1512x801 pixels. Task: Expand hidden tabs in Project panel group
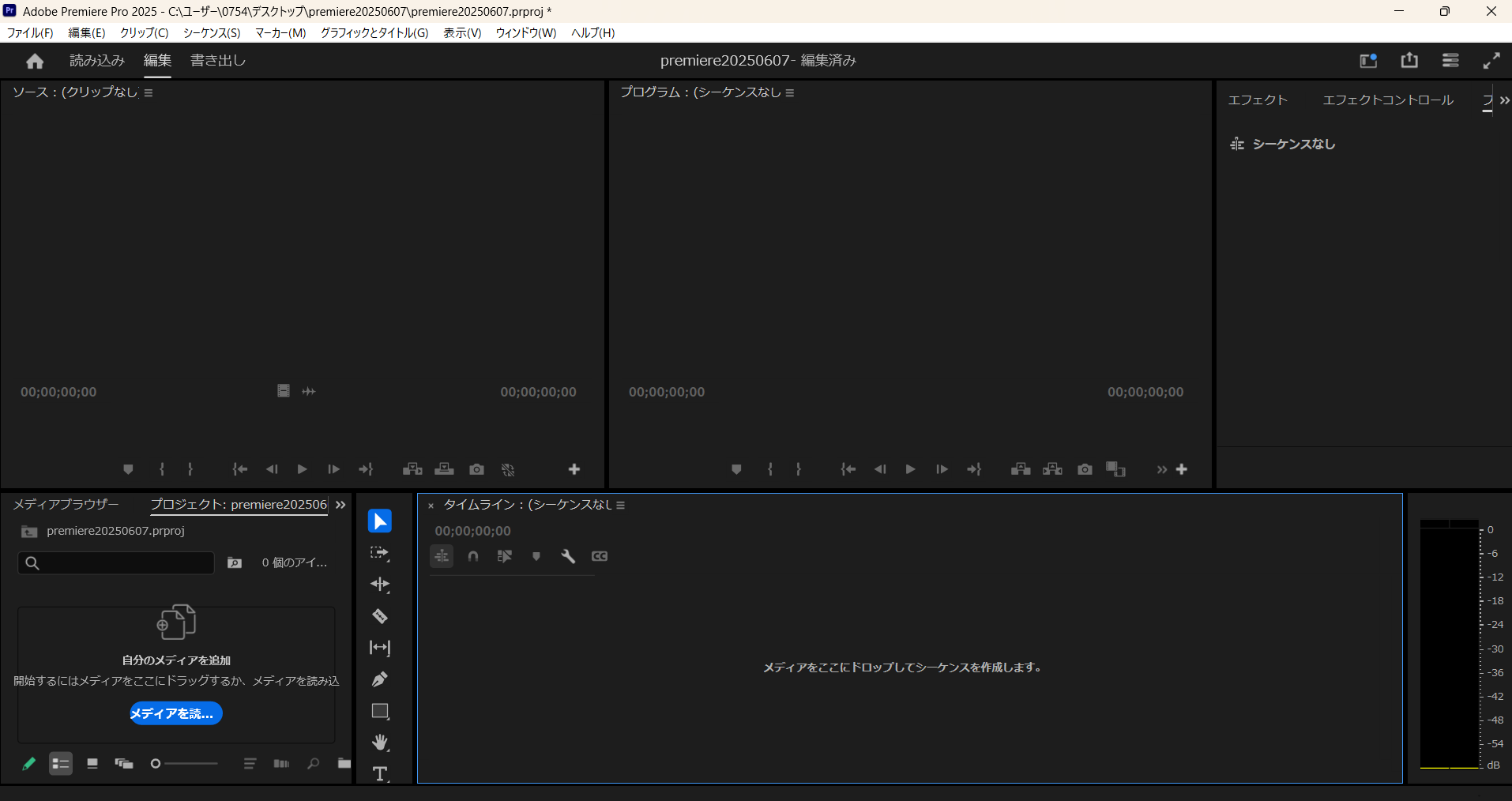(340, 505)
